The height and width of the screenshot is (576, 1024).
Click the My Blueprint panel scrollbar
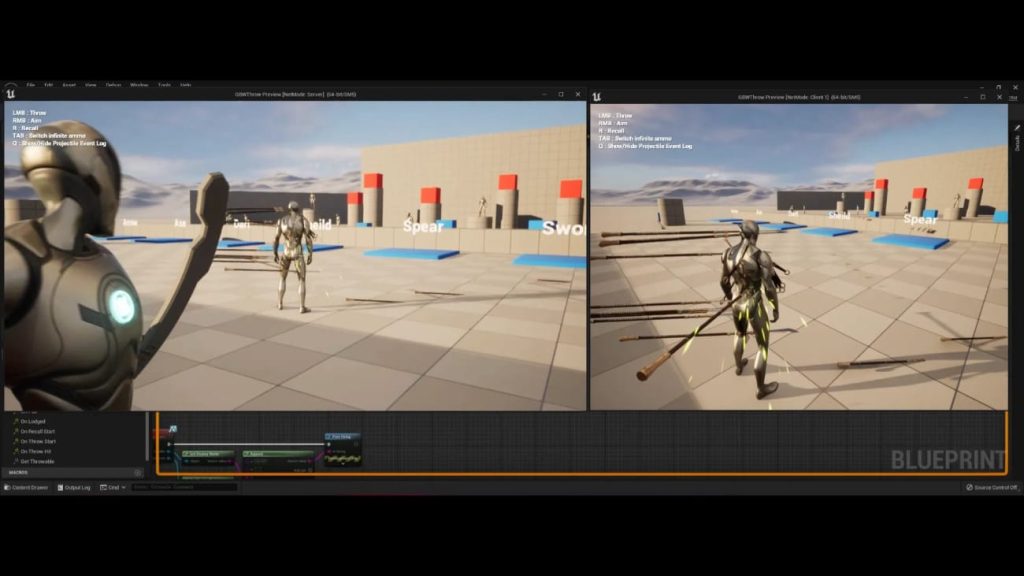click(147, 436)
